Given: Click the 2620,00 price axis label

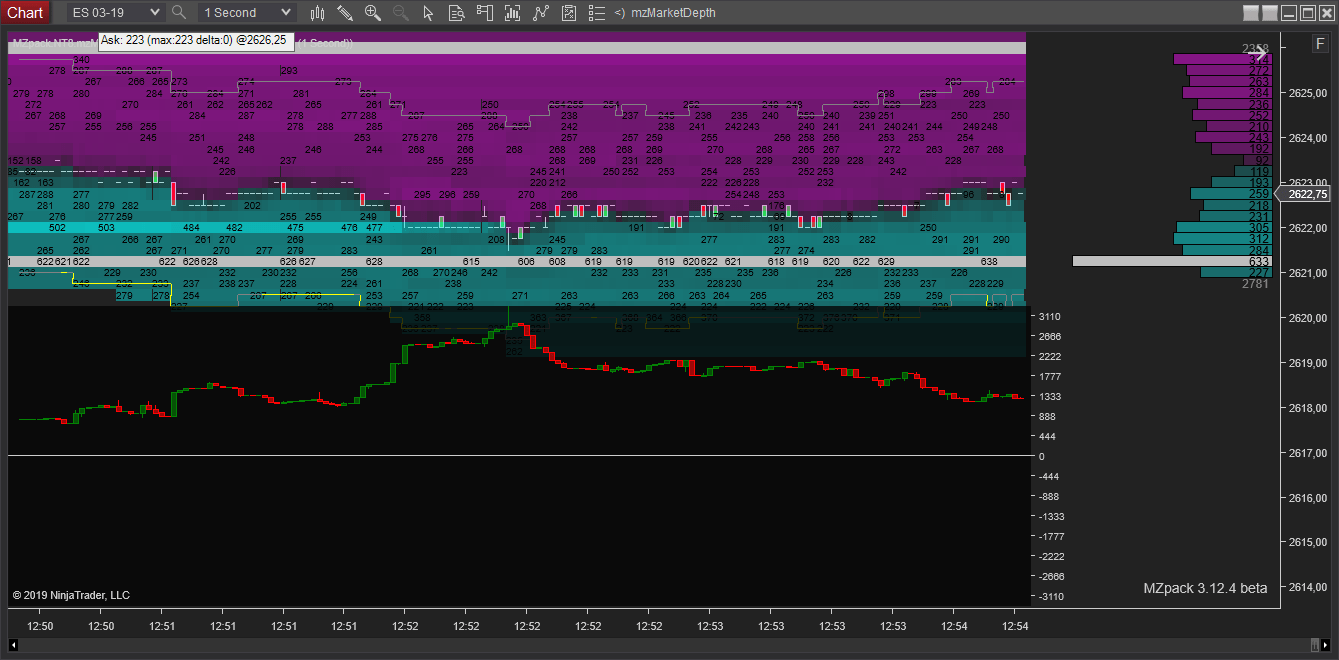Looking at the screenshot, I should [1308, 318].
